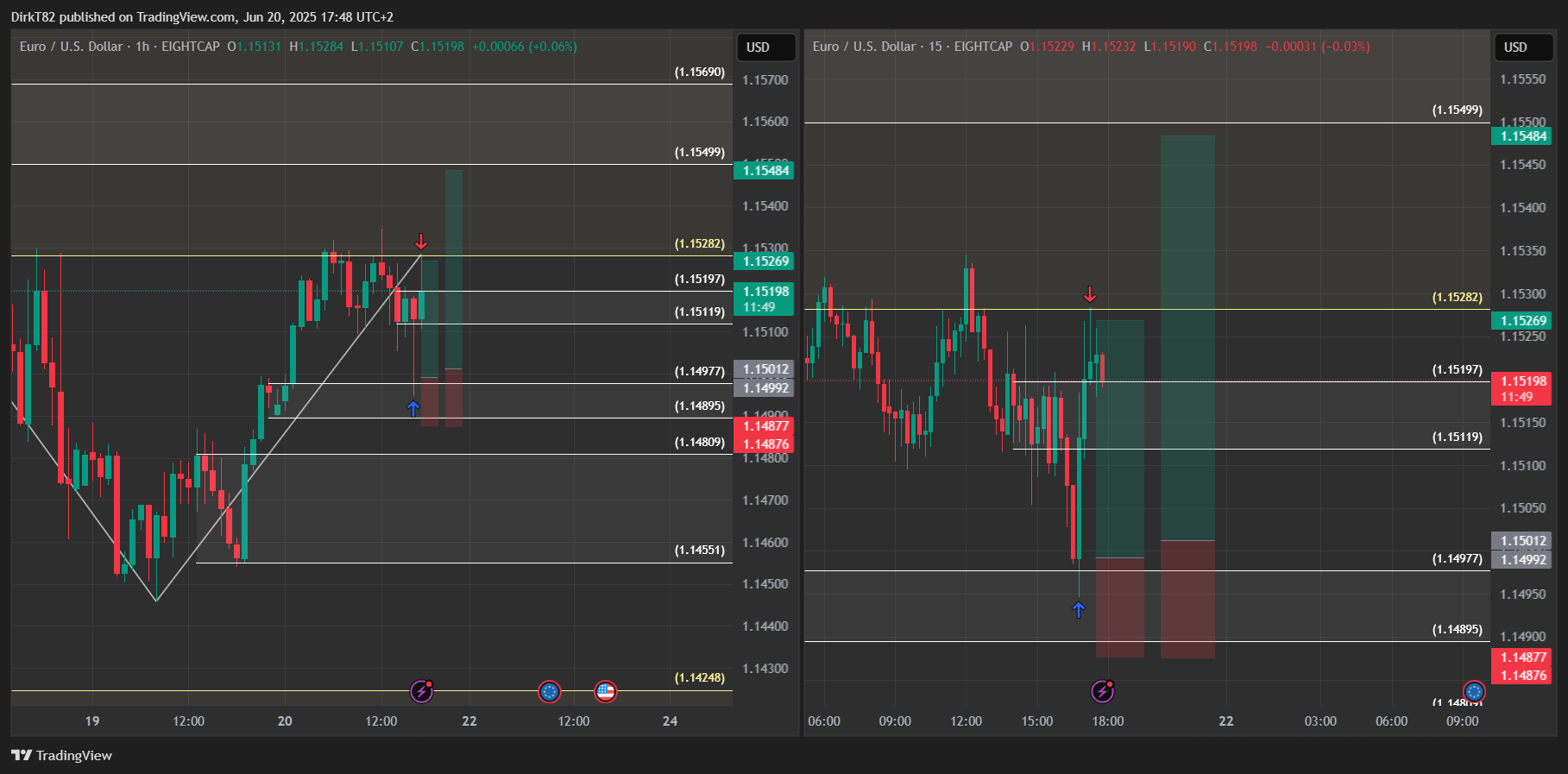
Task: Select the red down arrow on 15-minute chart
Action: click(1090, 295)
